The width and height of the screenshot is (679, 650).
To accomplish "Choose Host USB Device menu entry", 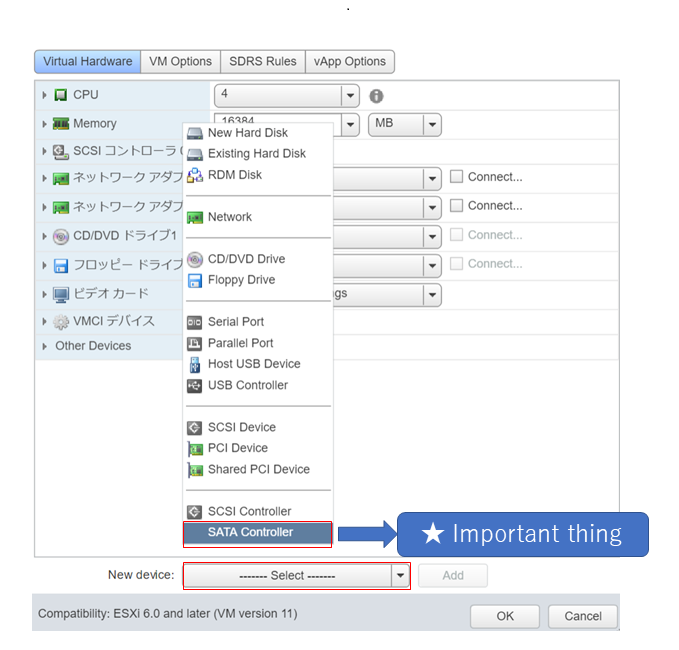I will [x=258, y=364].
